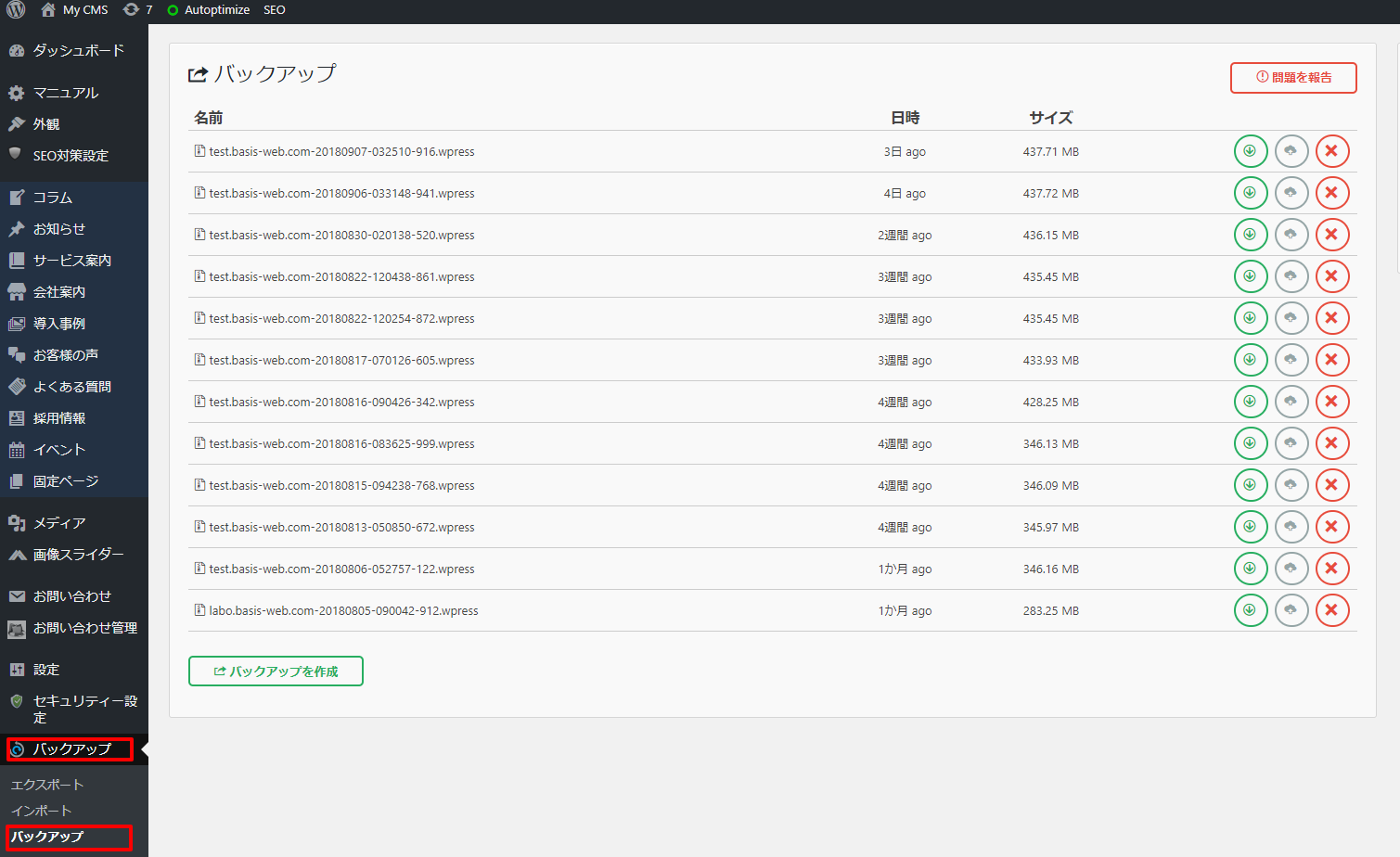This screenshot has height=857, width=1400.
Task: Go to サービス案内 in sidebar
Action: click(x=74, y=261)
